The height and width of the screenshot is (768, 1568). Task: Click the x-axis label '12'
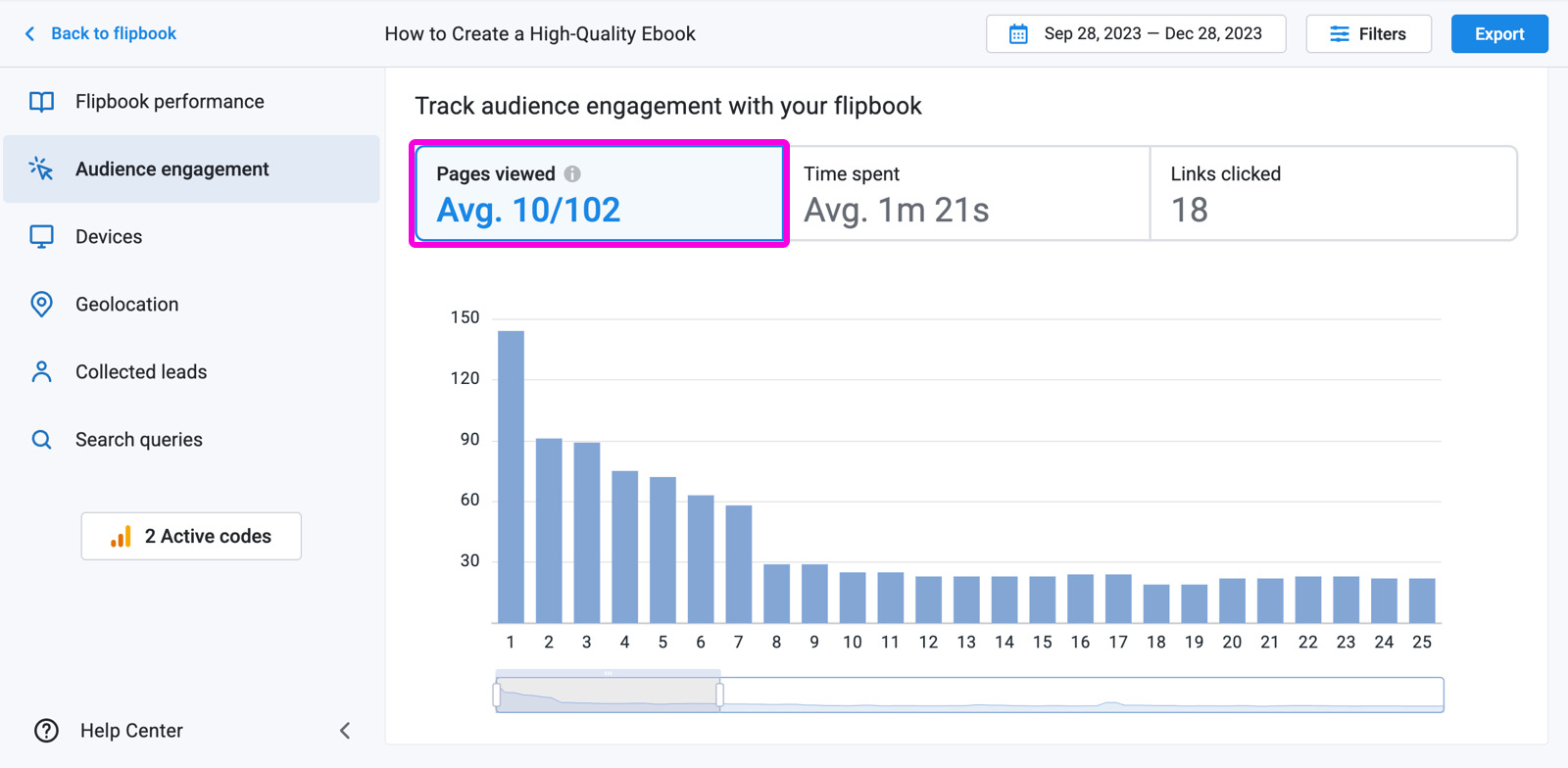tap(928, 643)
